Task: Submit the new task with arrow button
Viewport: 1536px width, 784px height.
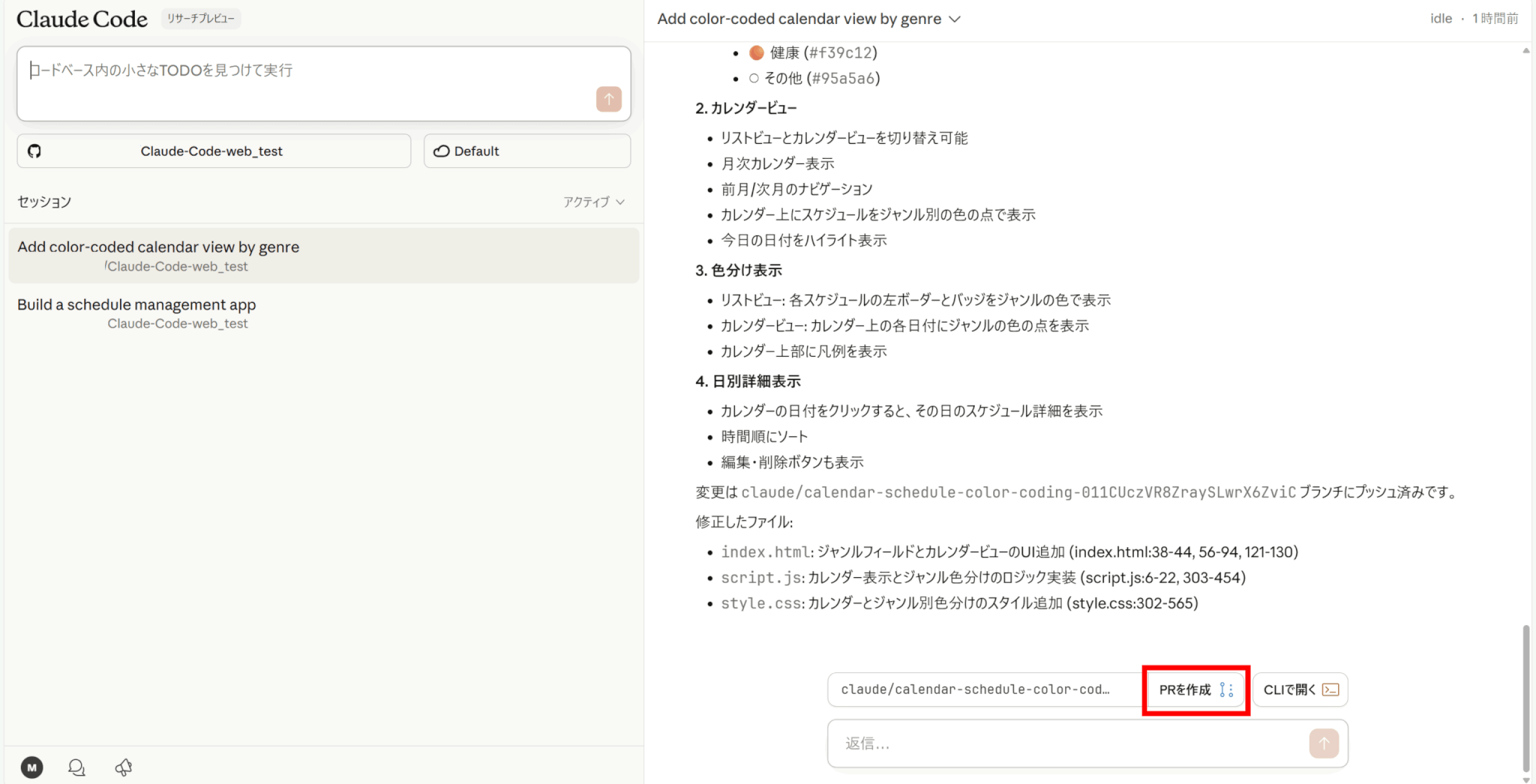Action: (608, 99)
